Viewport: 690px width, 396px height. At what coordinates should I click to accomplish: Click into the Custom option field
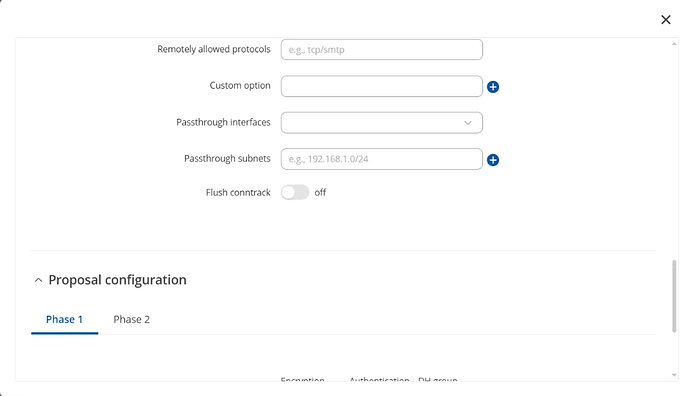click(x=382, y=86)
